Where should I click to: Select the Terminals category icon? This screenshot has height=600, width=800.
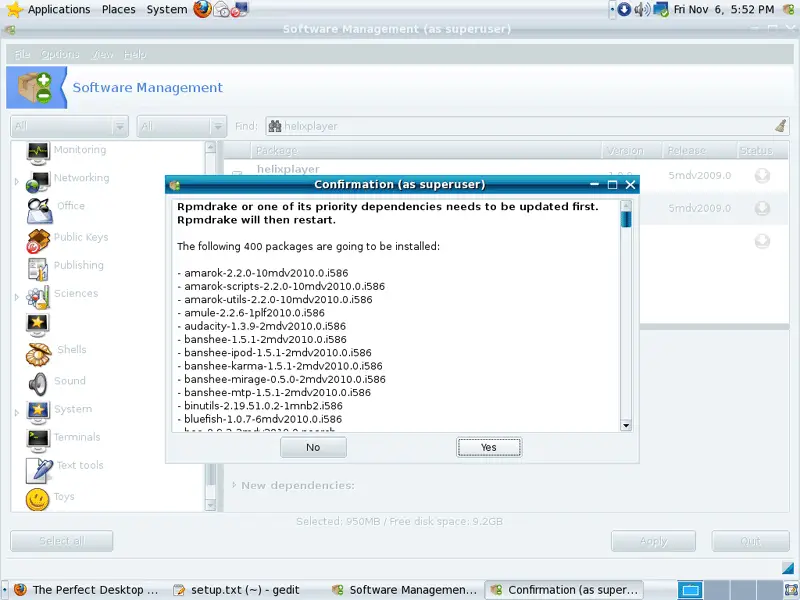[38, 440]
